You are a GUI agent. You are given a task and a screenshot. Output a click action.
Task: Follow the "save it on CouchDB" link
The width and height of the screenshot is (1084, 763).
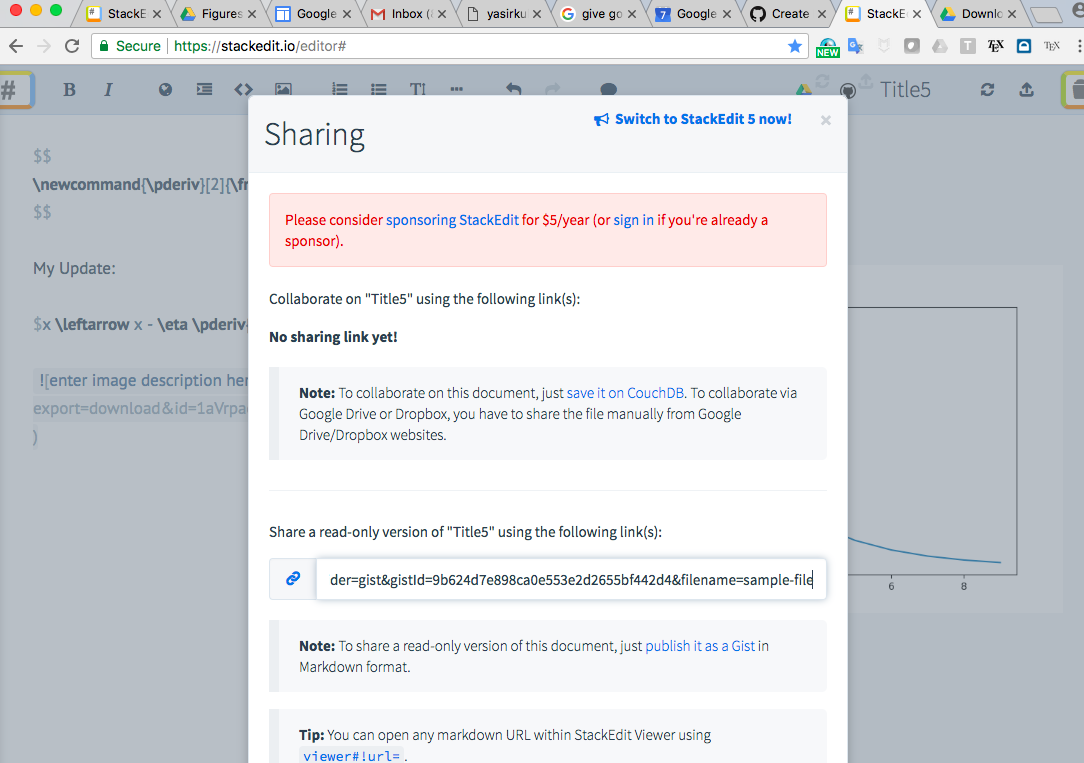click(x=625, y=393)
